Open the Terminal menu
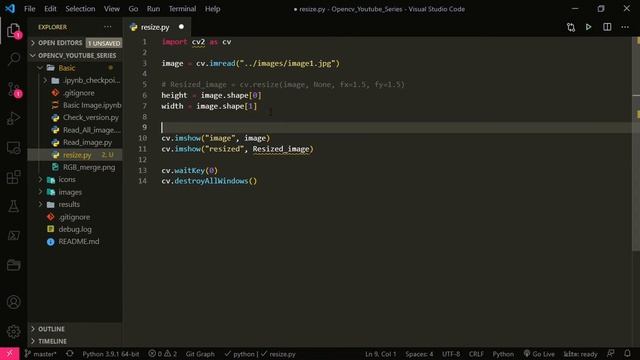640x360 pixels. click(182, 9)
